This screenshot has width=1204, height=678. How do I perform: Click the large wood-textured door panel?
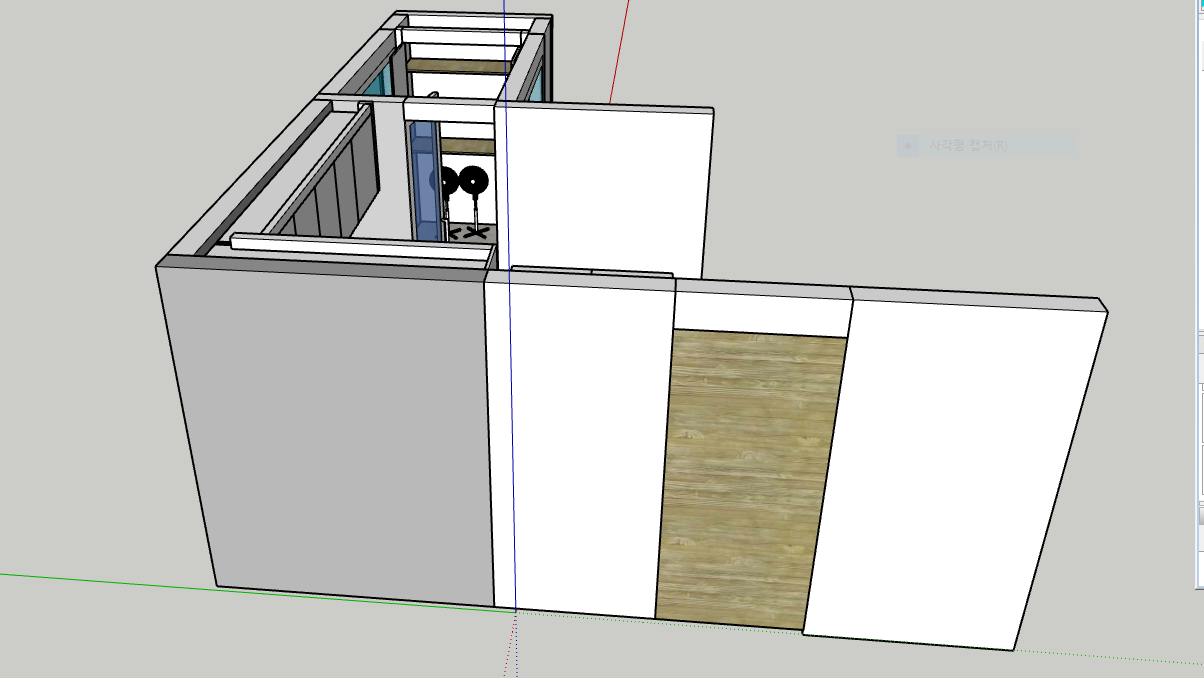coord(752,480)
